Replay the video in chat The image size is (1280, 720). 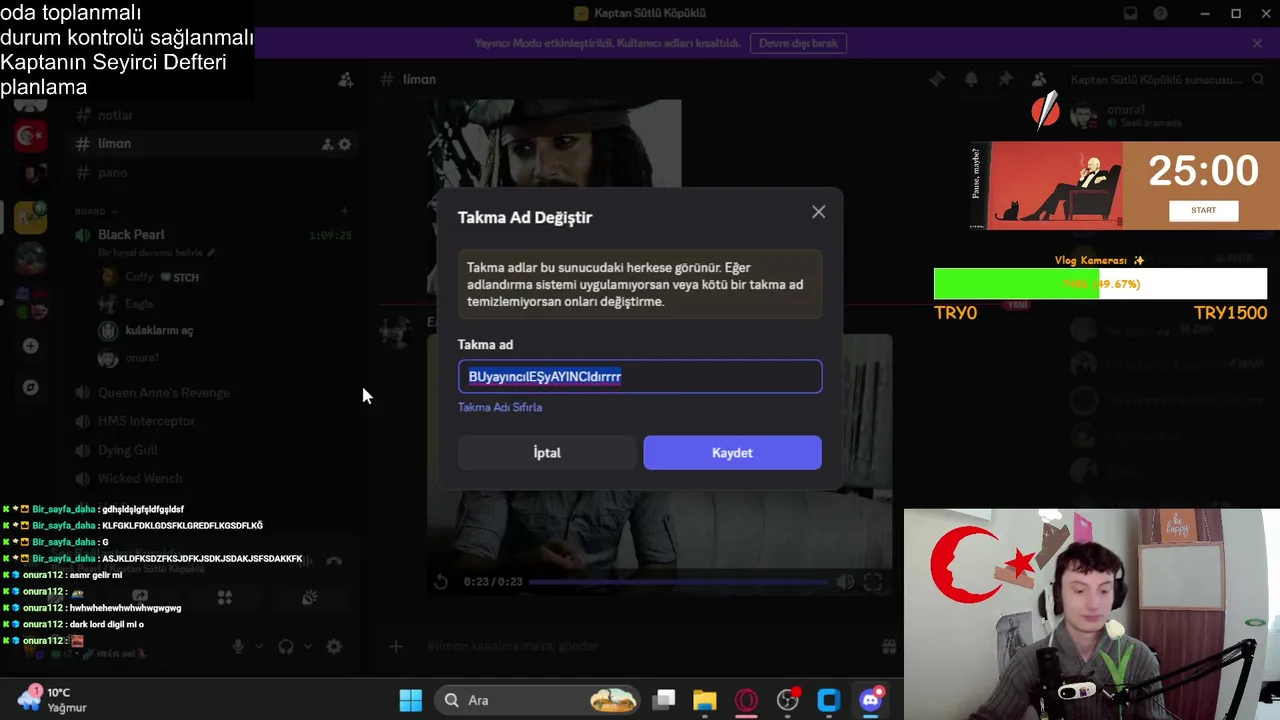(x=441, y=581)
